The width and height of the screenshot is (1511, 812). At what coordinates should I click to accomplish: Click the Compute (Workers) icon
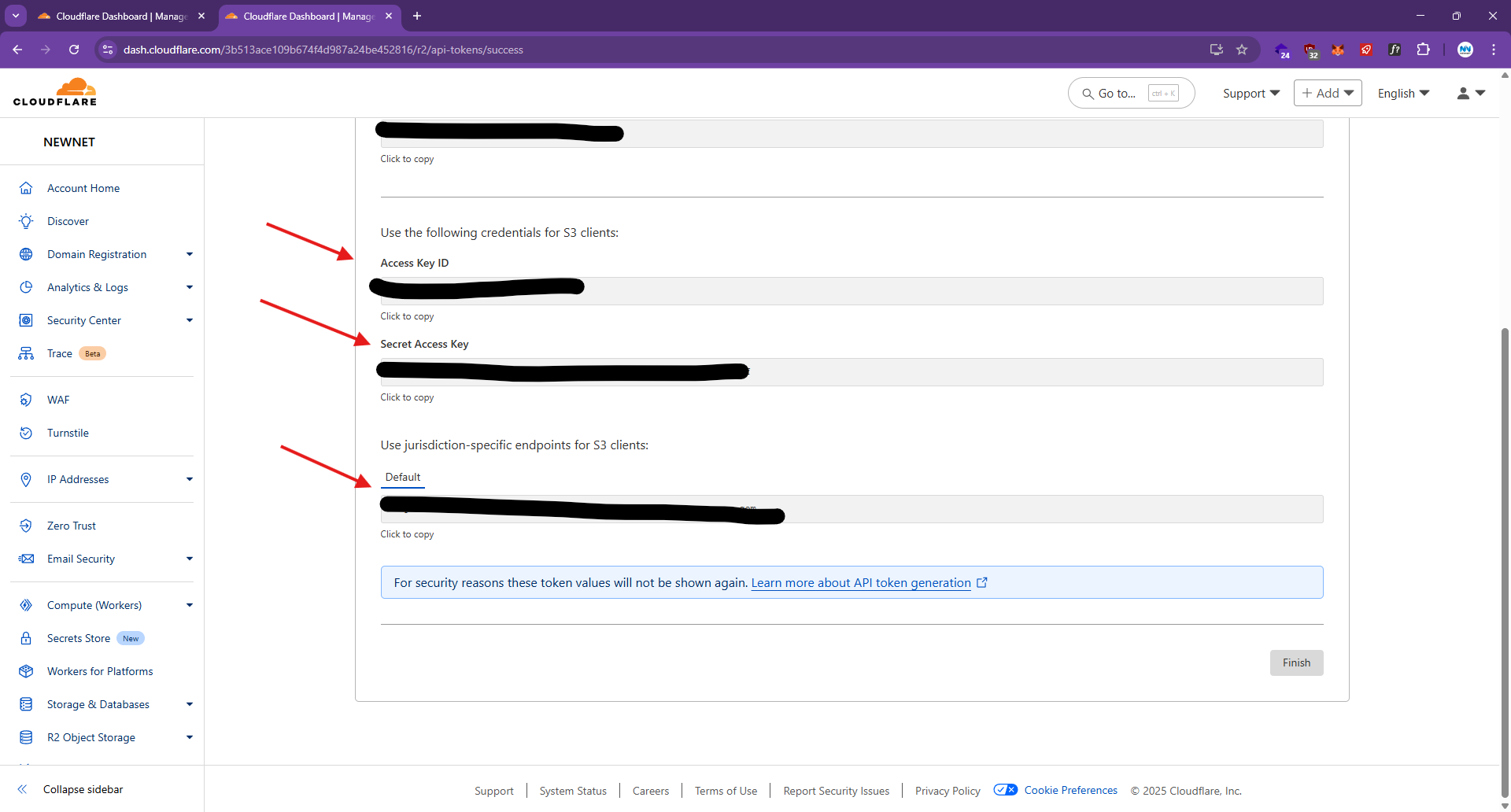point(26,605)
